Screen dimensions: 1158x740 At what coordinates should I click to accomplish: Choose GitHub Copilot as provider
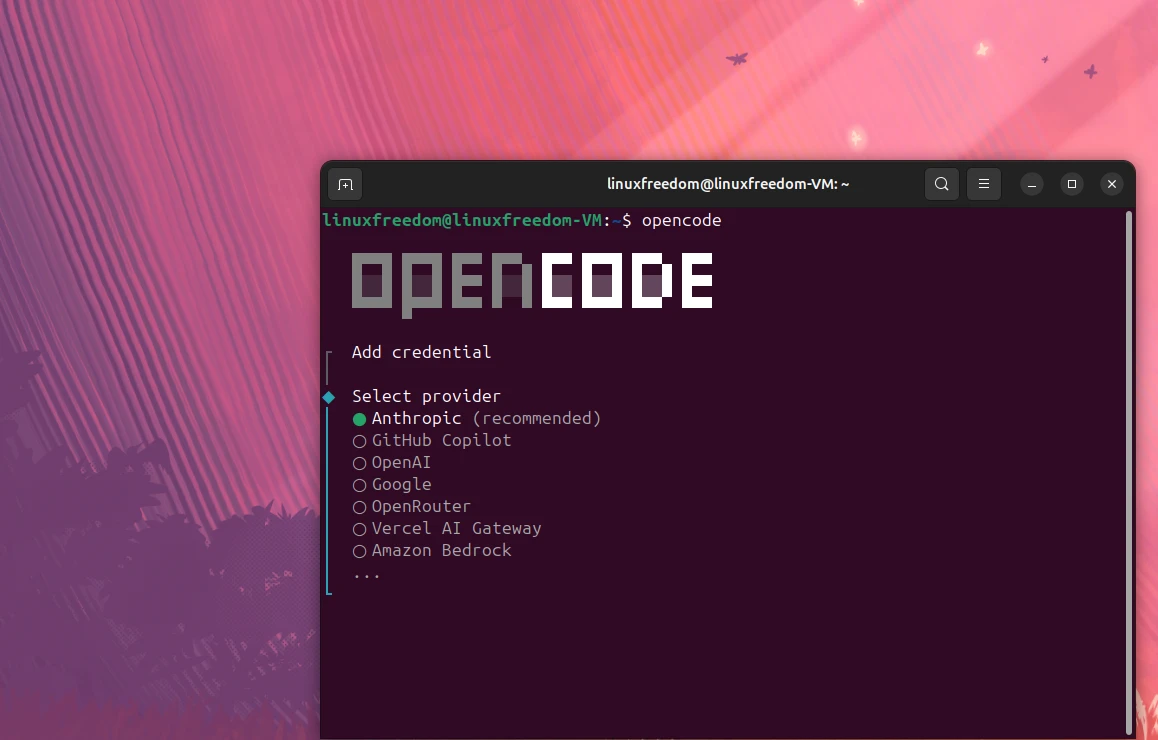[441, 440]
